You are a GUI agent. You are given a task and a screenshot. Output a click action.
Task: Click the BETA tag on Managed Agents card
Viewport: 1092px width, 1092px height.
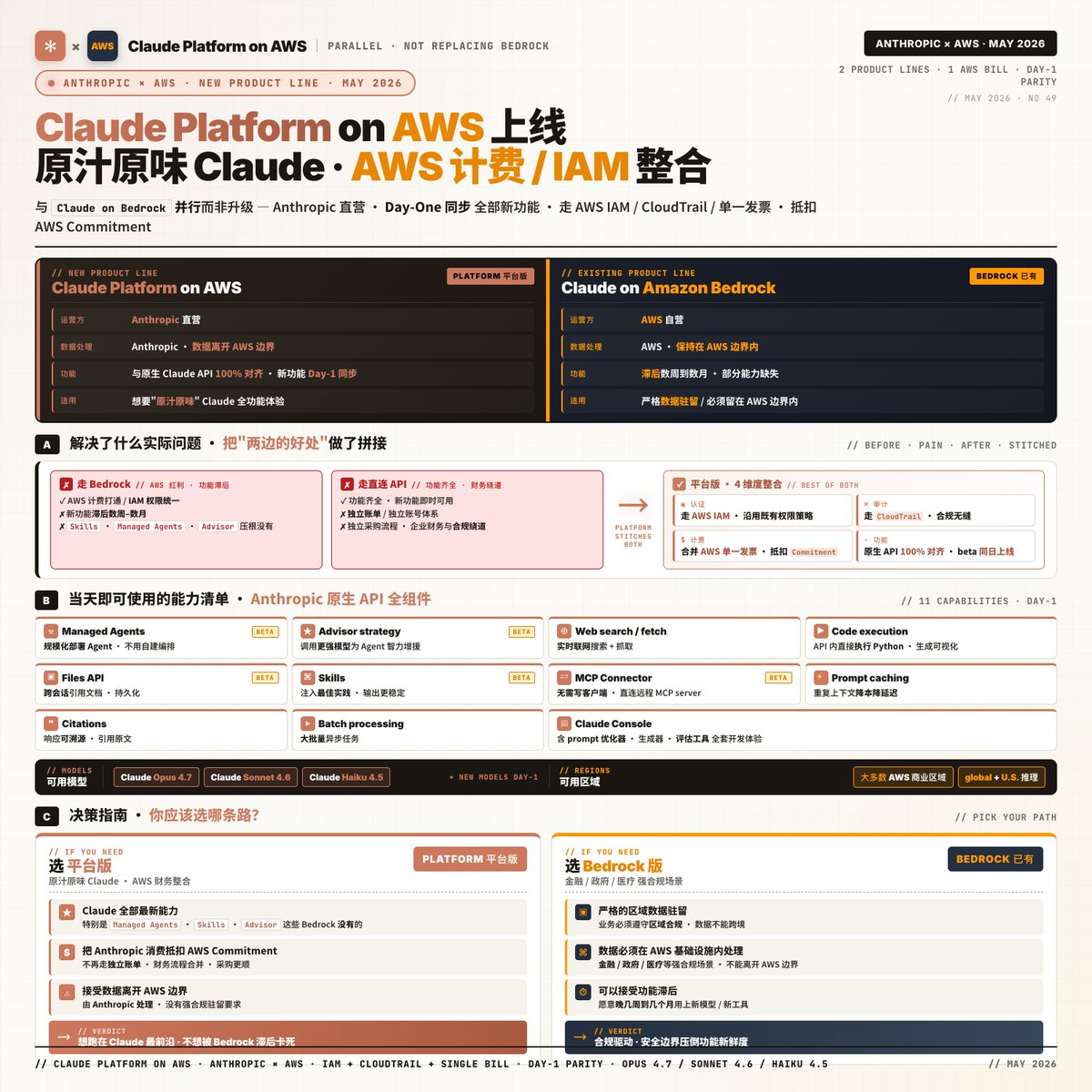pos(265,632)
